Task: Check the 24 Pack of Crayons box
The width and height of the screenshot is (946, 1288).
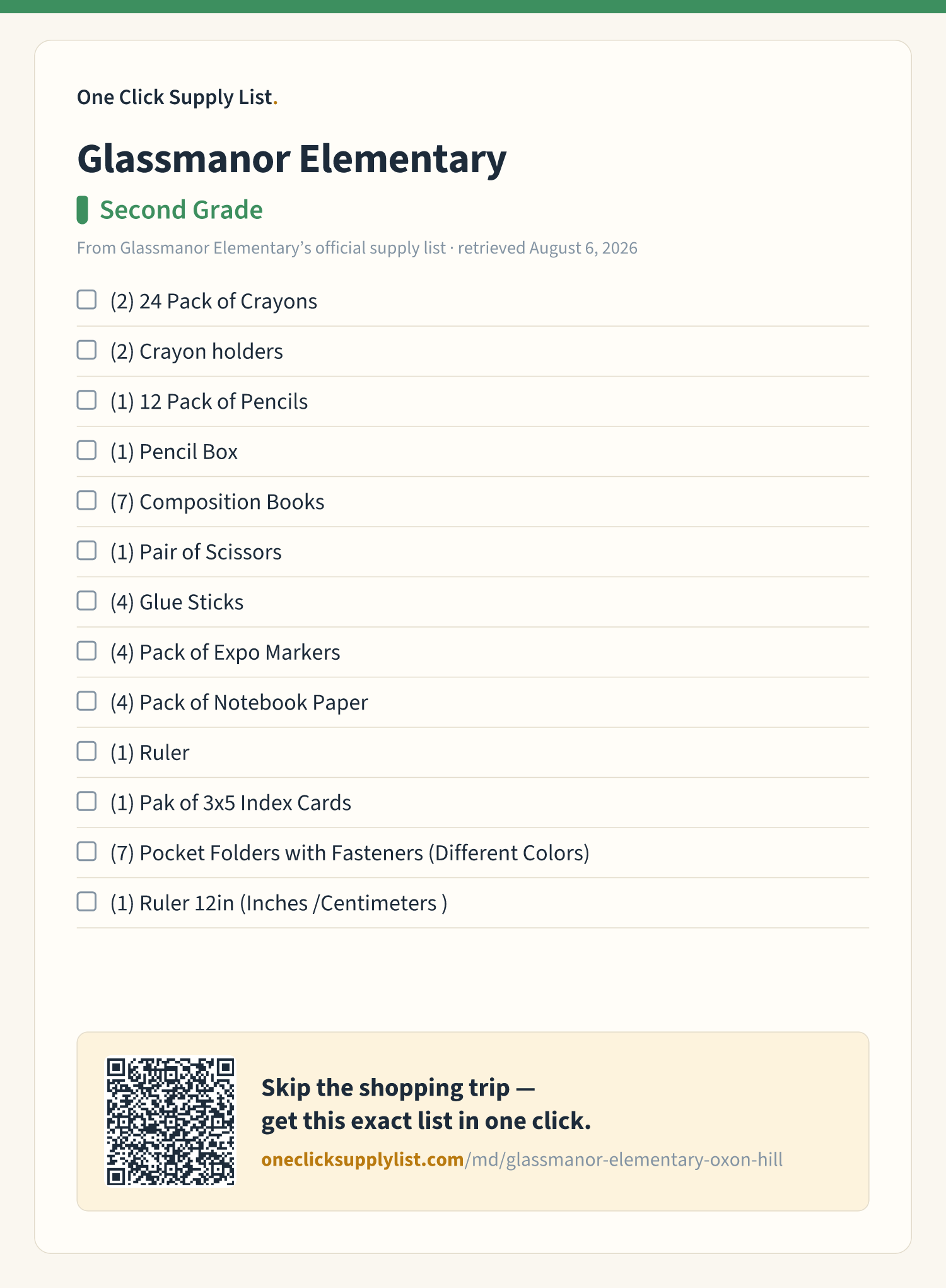Action: (86, 300)
